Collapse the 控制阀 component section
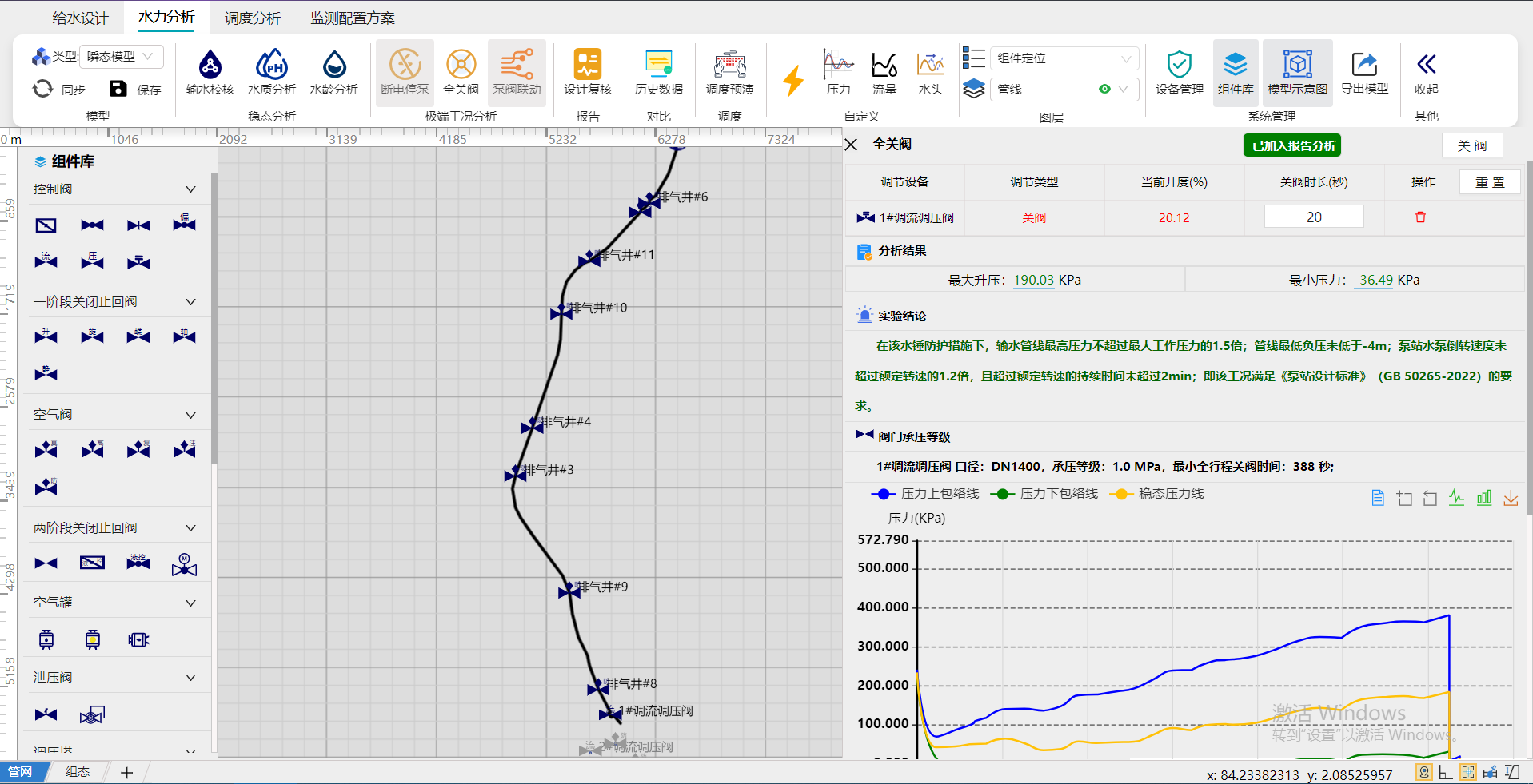The height and width of the screenshot is (784, 1533). point(190,189)
